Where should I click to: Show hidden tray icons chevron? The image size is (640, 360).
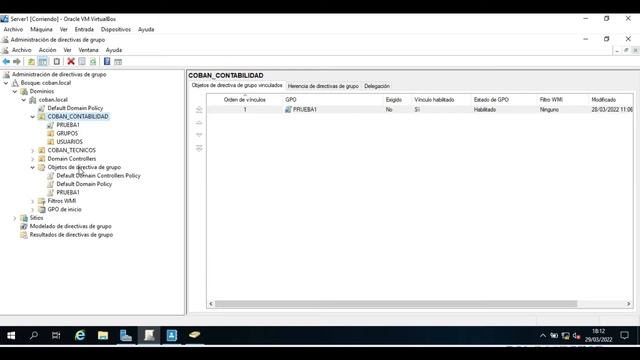pos(543,336)
